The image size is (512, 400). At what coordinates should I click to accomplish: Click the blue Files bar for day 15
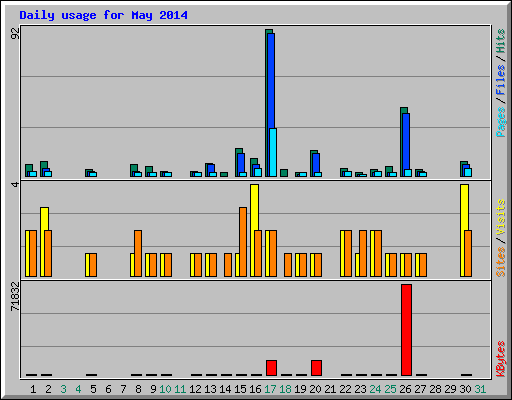[241, 163]
